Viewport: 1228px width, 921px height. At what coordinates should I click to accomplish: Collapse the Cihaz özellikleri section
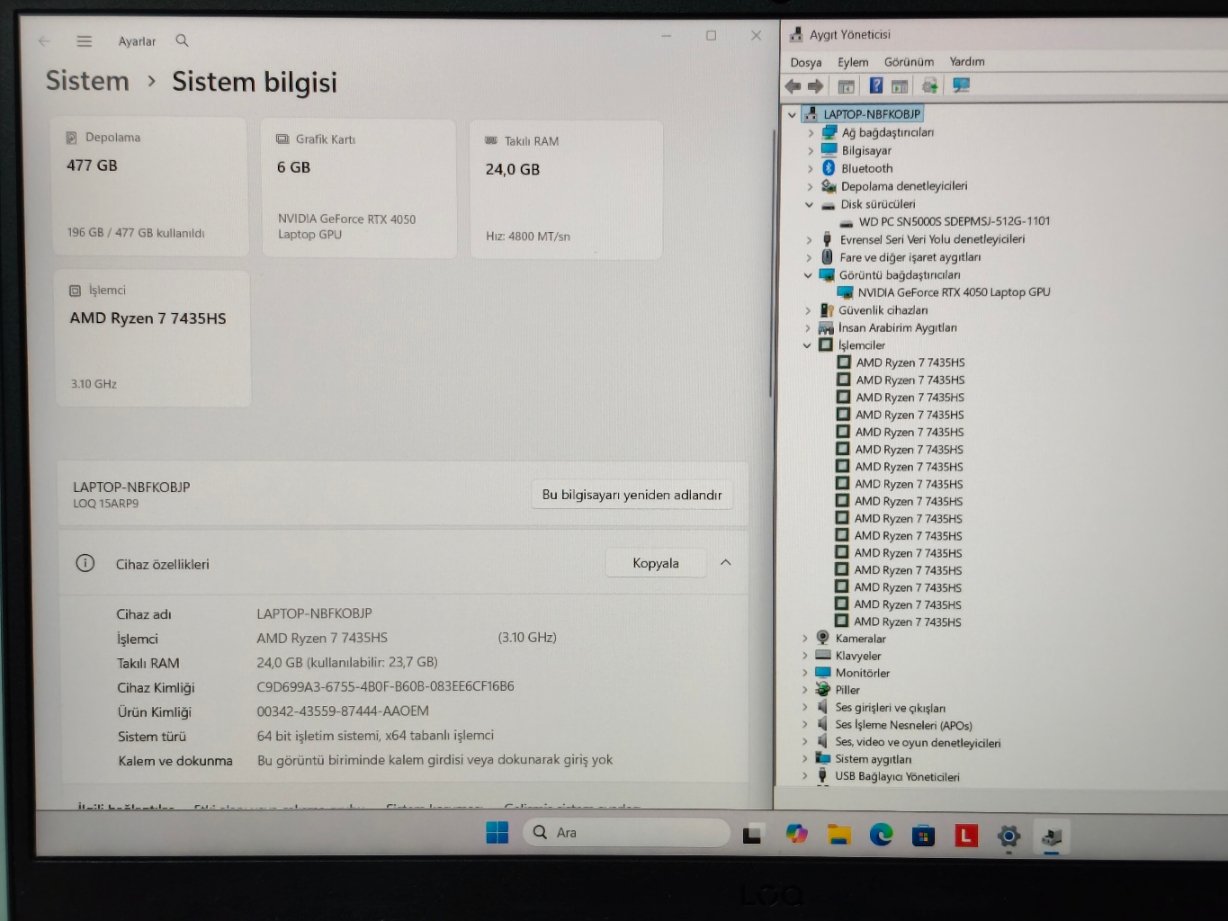tap(726, 563)
